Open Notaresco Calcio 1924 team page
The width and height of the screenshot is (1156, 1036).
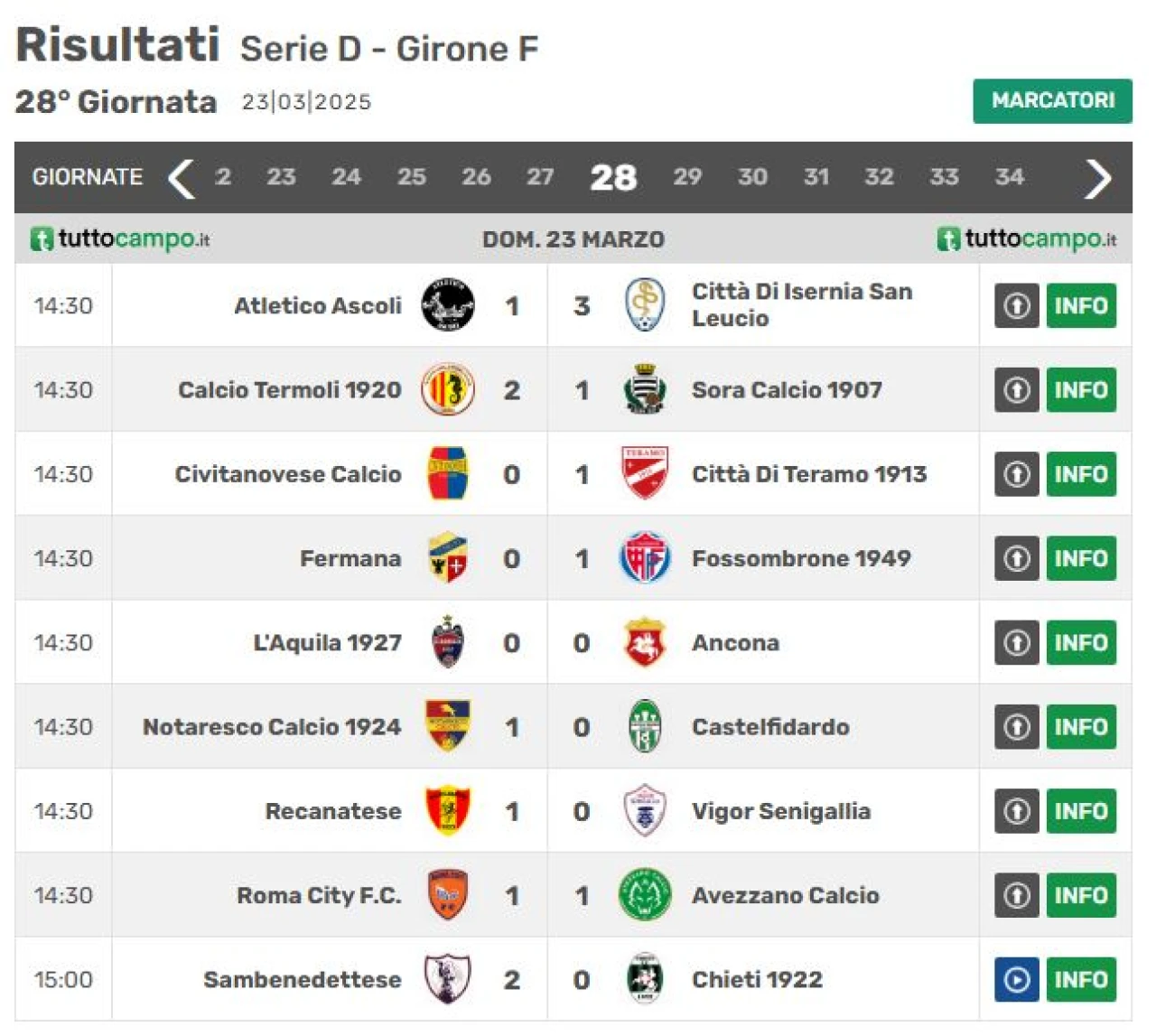(272, 727)
